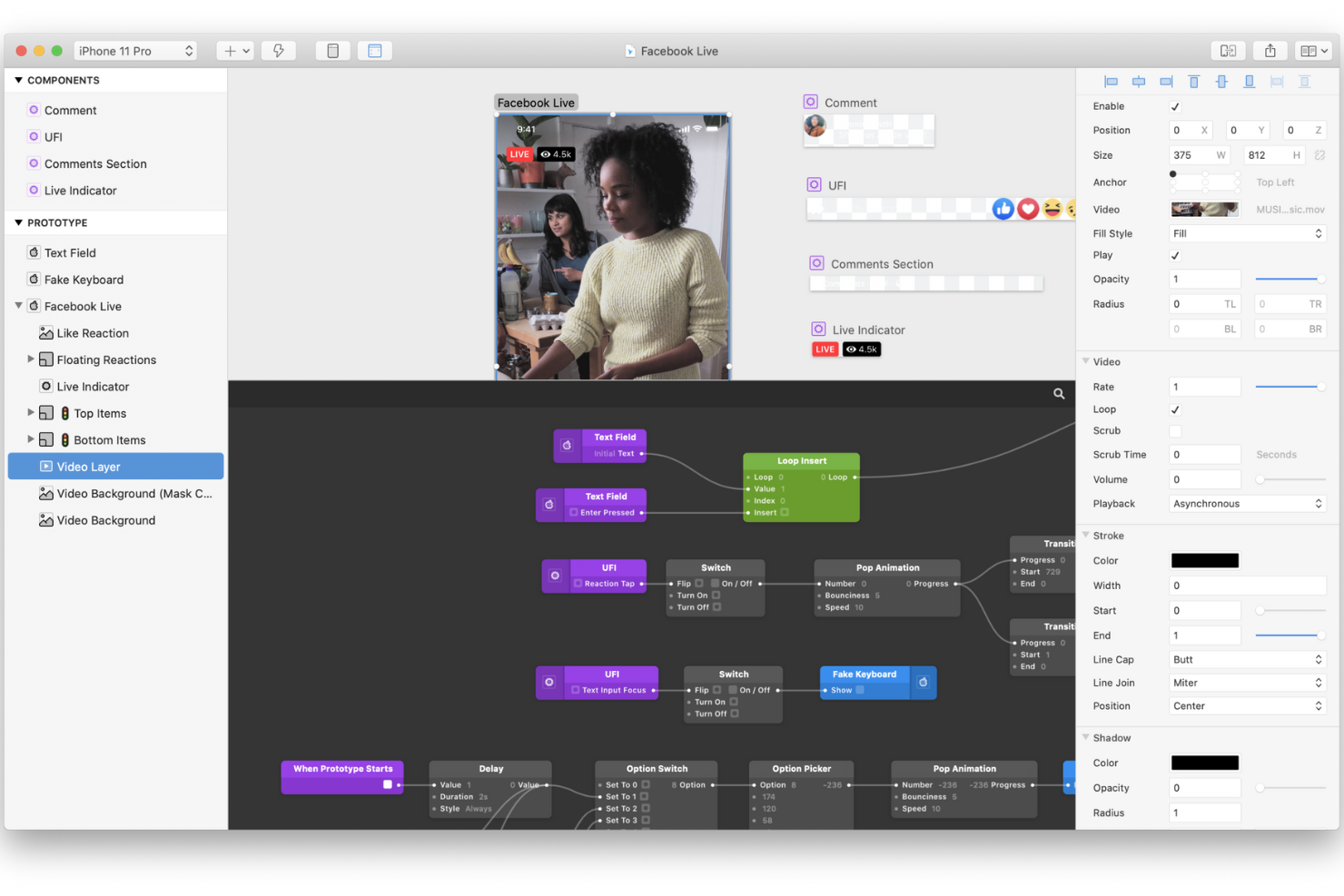Align layers to right edge
The height and width of the screenshot is (896, 1344).
tap(1166, 82)
